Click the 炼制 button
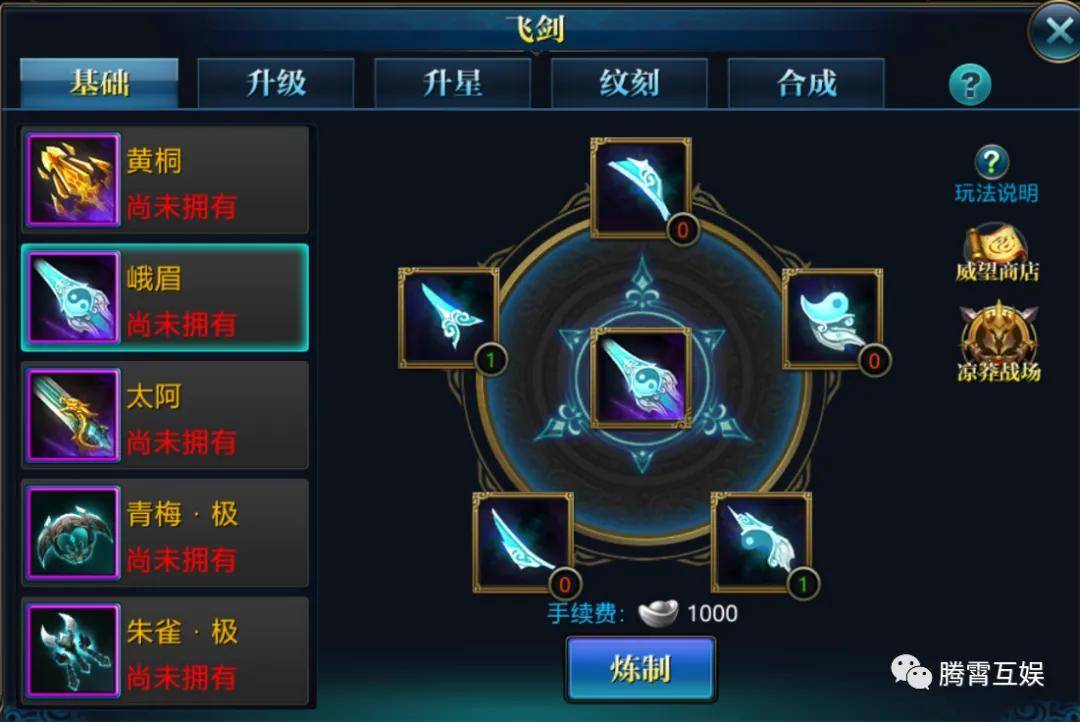The width and height of the screenshot is (1080, 722). click(641, 669)
